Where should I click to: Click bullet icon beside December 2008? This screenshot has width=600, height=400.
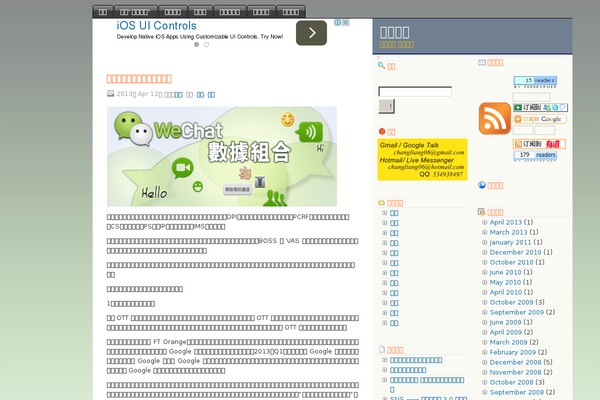[x=484, y=362]
